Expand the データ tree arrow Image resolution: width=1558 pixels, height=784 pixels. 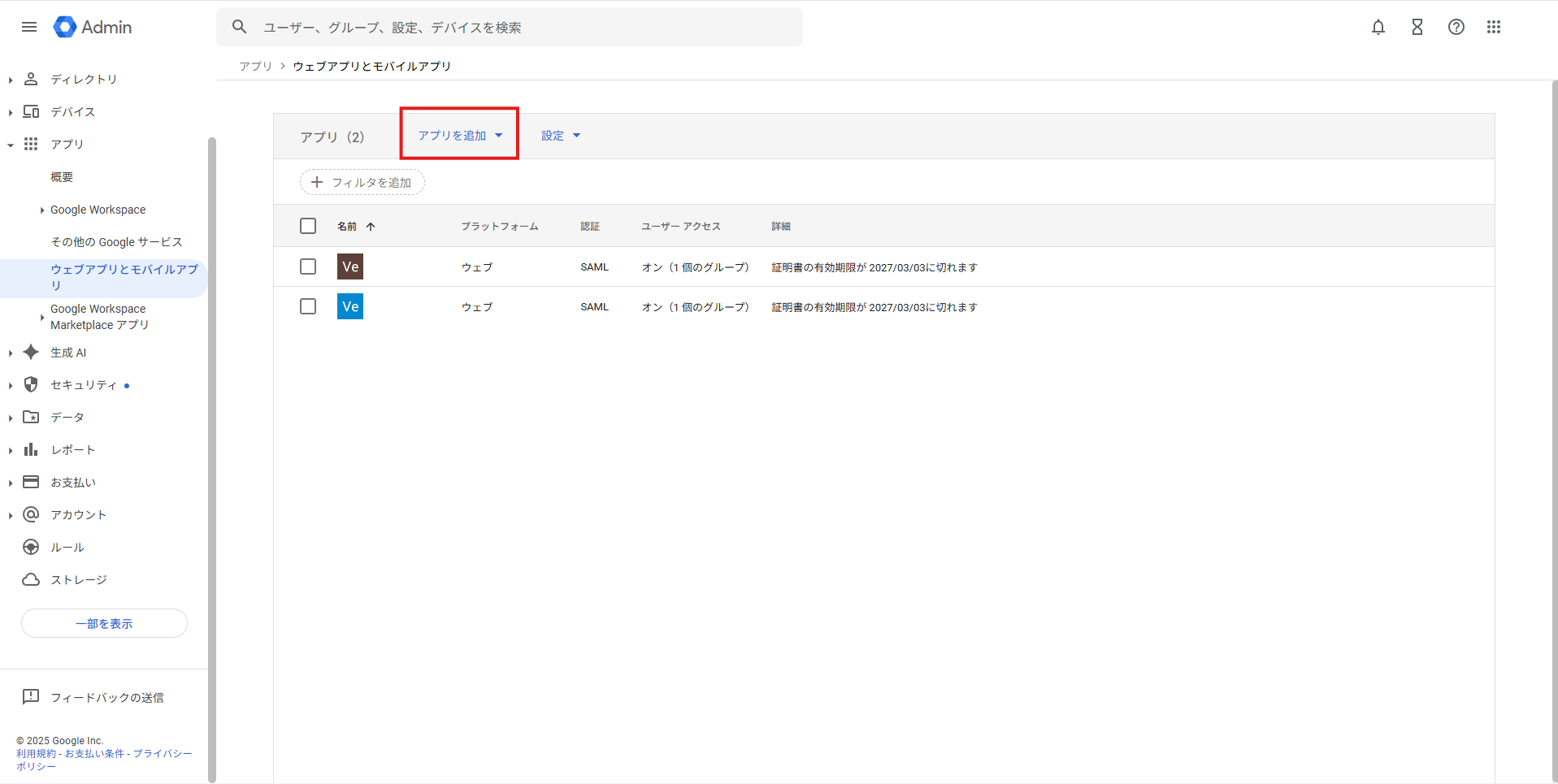11,418
